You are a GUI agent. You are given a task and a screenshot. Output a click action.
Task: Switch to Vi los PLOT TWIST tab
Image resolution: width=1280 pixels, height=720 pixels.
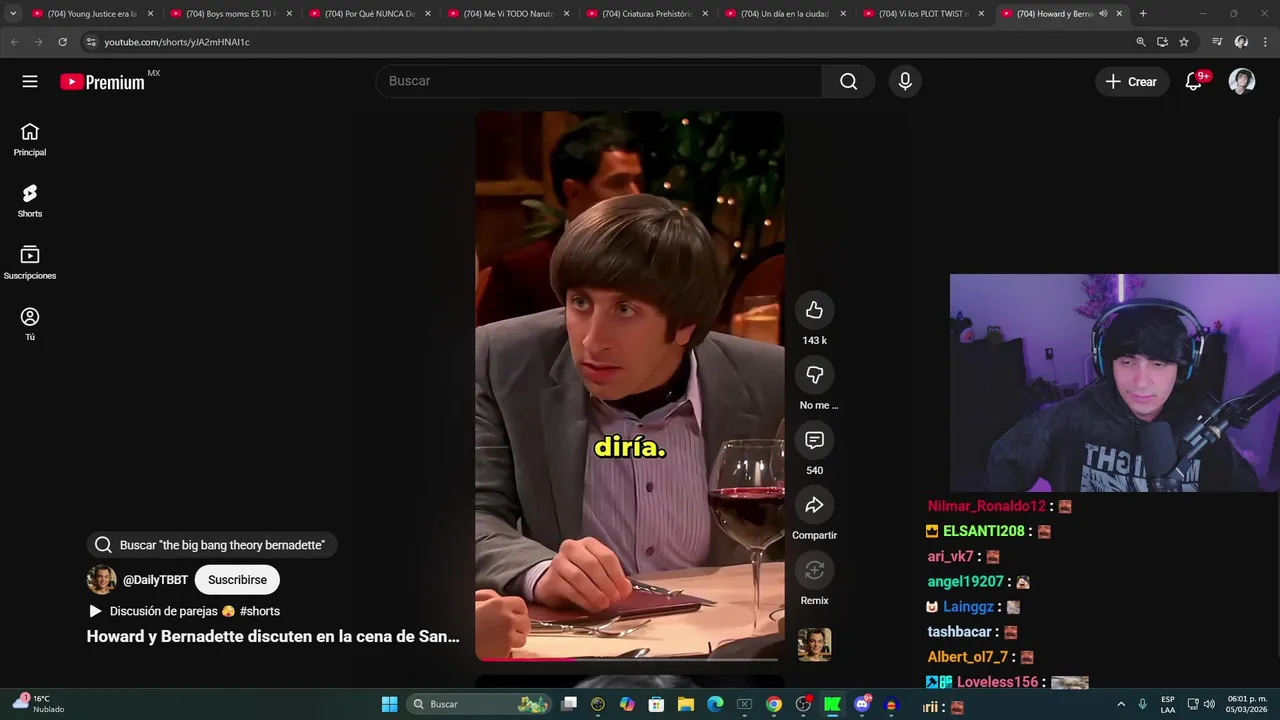click(x=926, y=14)
